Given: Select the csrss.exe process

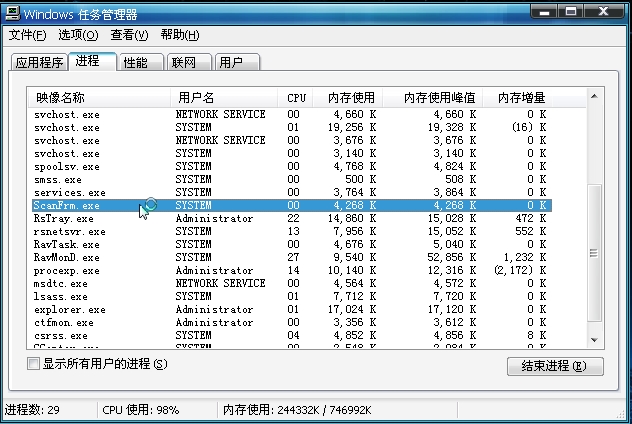Looking at the screenshot, I should pyautogui.click(x=292, y=335).
